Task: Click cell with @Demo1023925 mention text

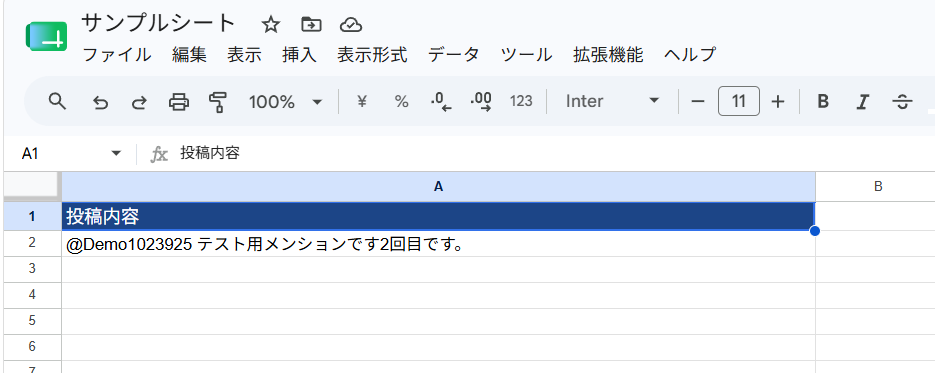Action: [x=438, y=244]
